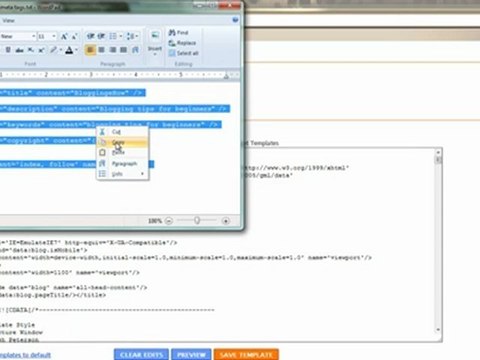Click the PREVIEW button
This screenshot has width=480, height=360.
pos(191,355)
